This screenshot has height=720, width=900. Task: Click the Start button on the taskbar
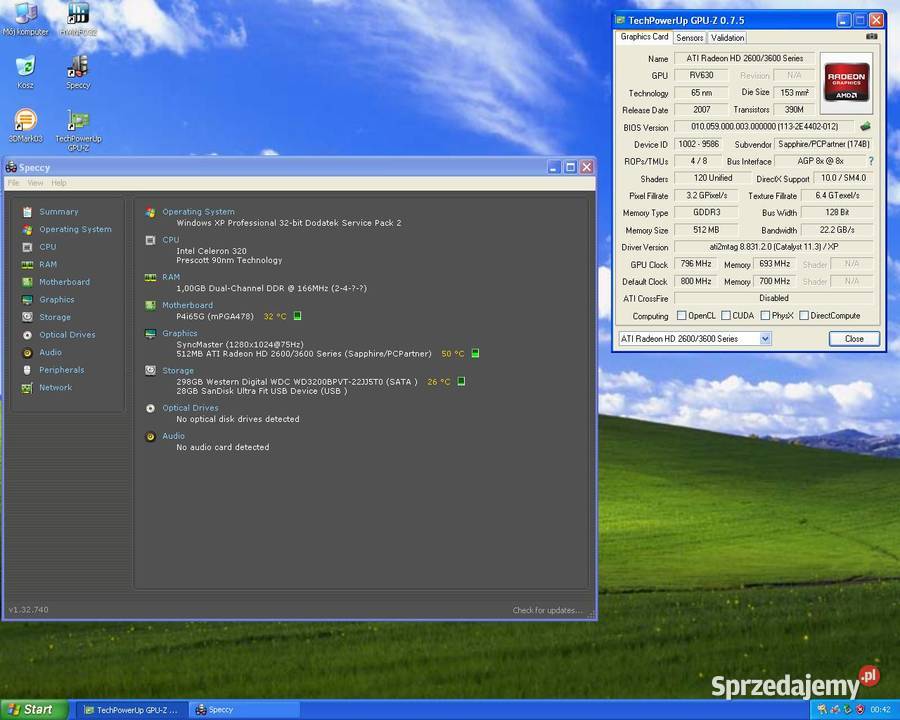[x=34, y=710]
